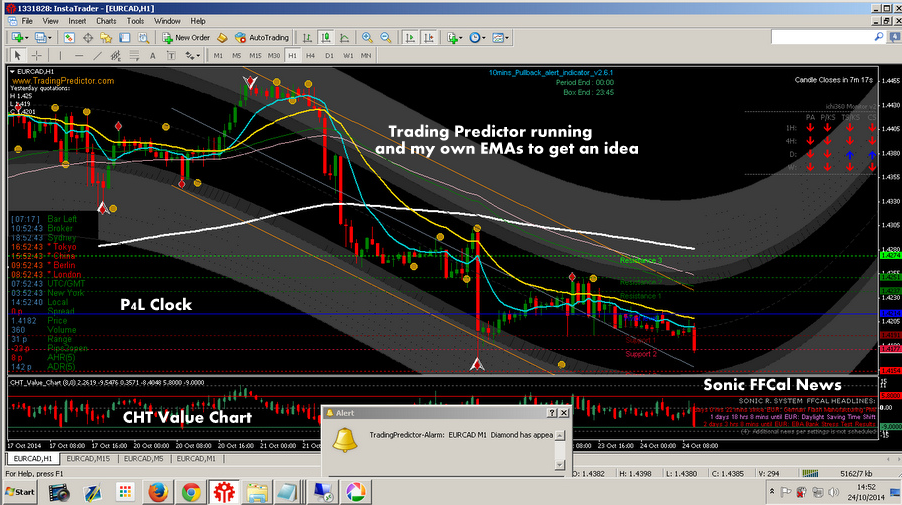902x505 pixels.
Task: Switch timeframe to H4
Action: coord(311,56)
